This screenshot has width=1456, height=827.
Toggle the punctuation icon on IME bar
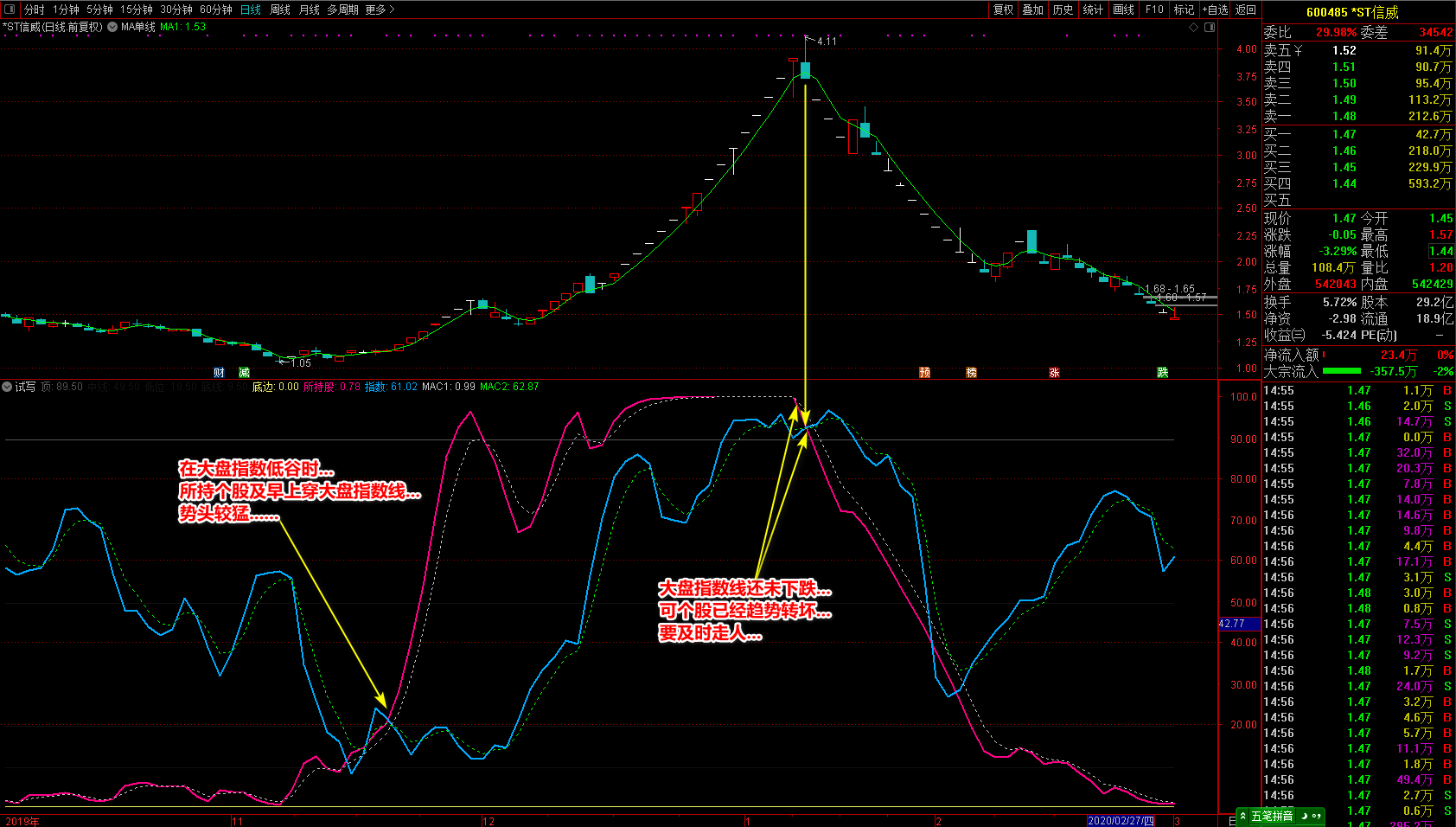click(1317, 816)
